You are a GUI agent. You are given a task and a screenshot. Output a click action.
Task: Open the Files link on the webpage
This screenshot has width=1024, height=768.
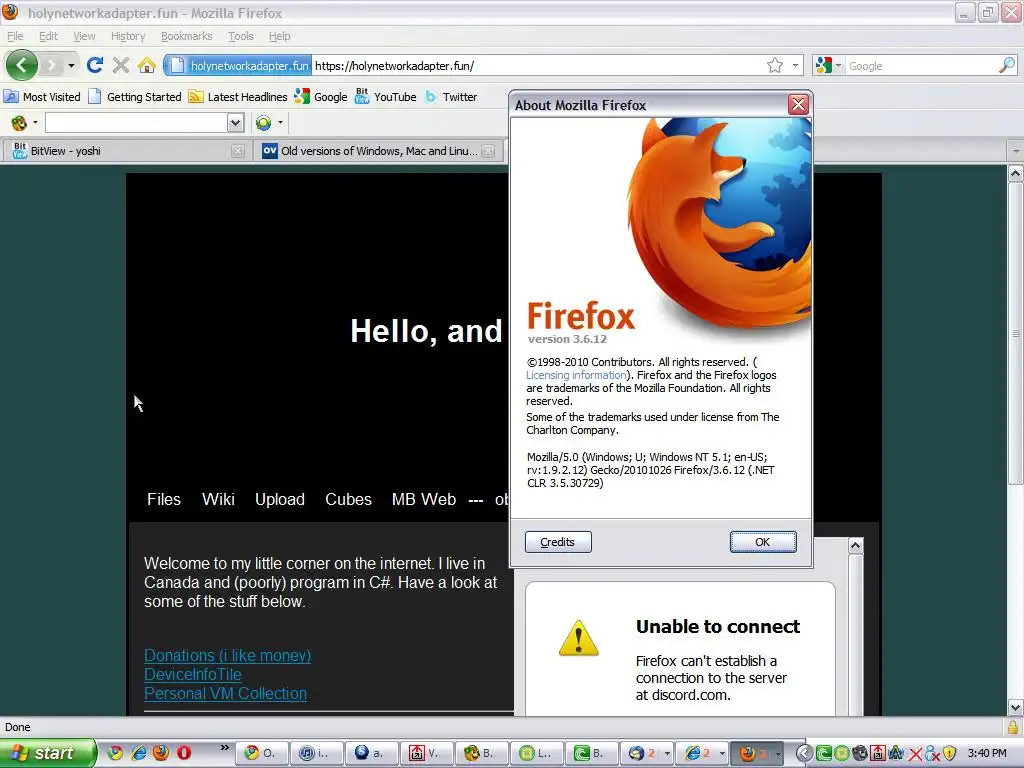pyautogui.click(x=164, y=500)
